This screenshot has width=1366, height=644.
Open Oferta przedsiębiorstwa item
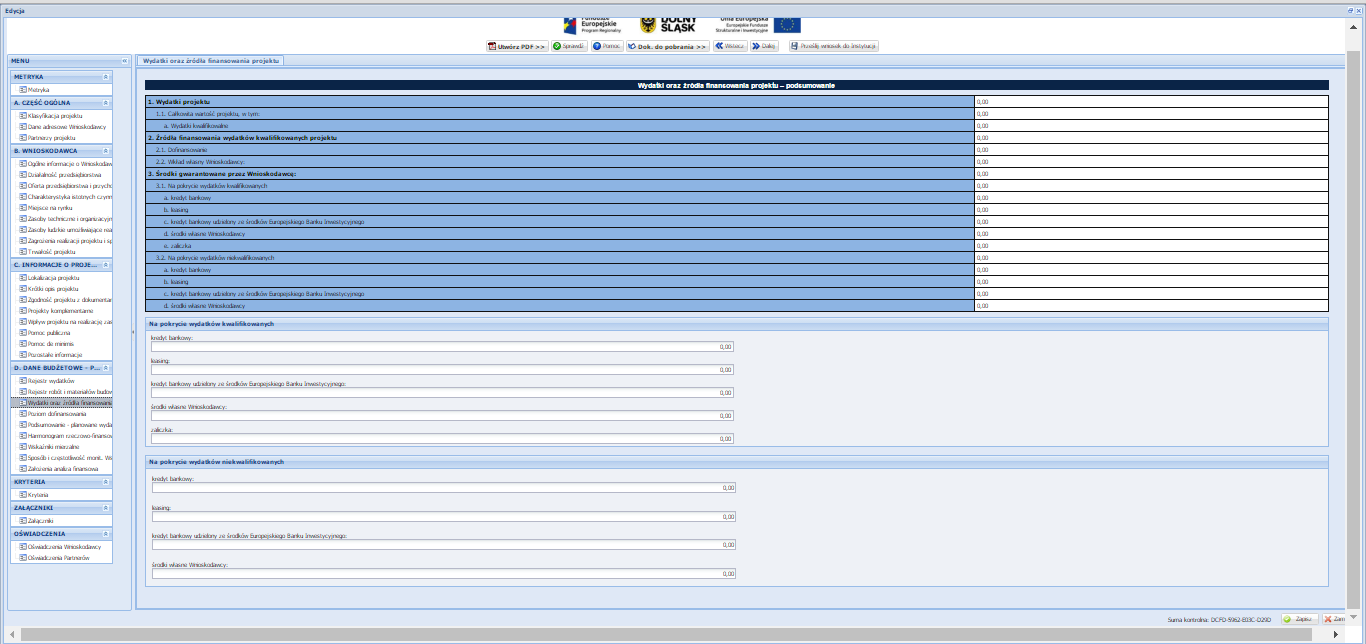[66, 185]
